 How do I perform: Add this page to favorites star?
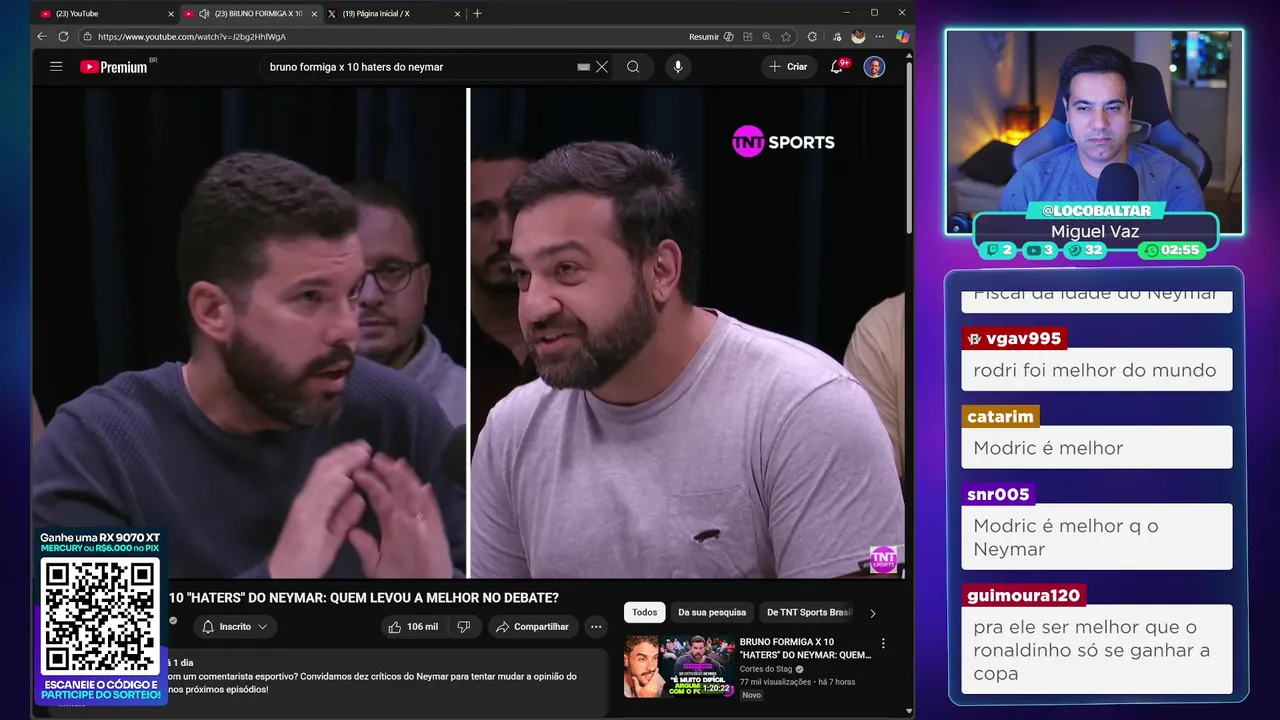pos(787,36)
